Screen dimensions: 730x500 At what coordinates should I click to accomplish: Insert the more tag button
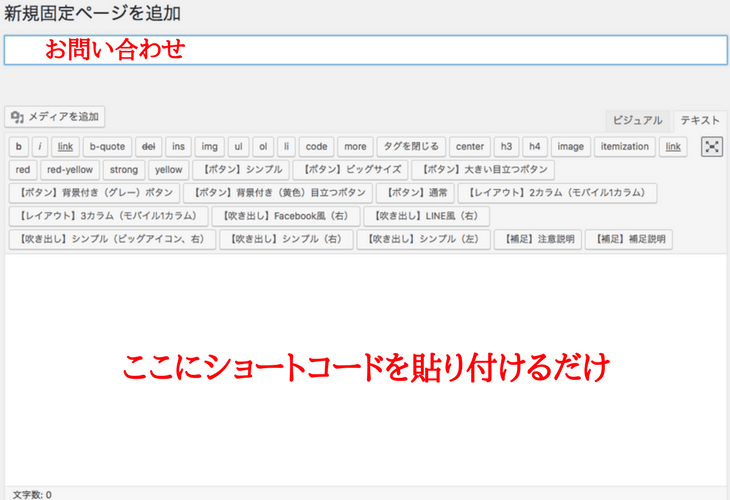pyautogui.click(x=355, y=147)
